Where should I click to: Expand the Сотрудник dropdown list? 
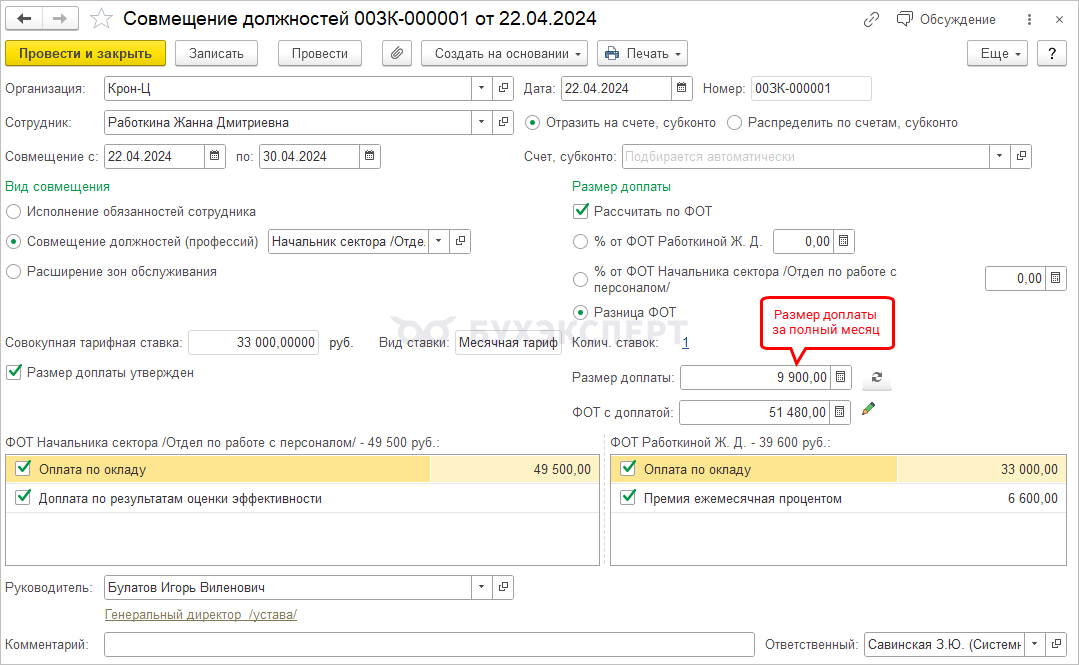[482, 122]
